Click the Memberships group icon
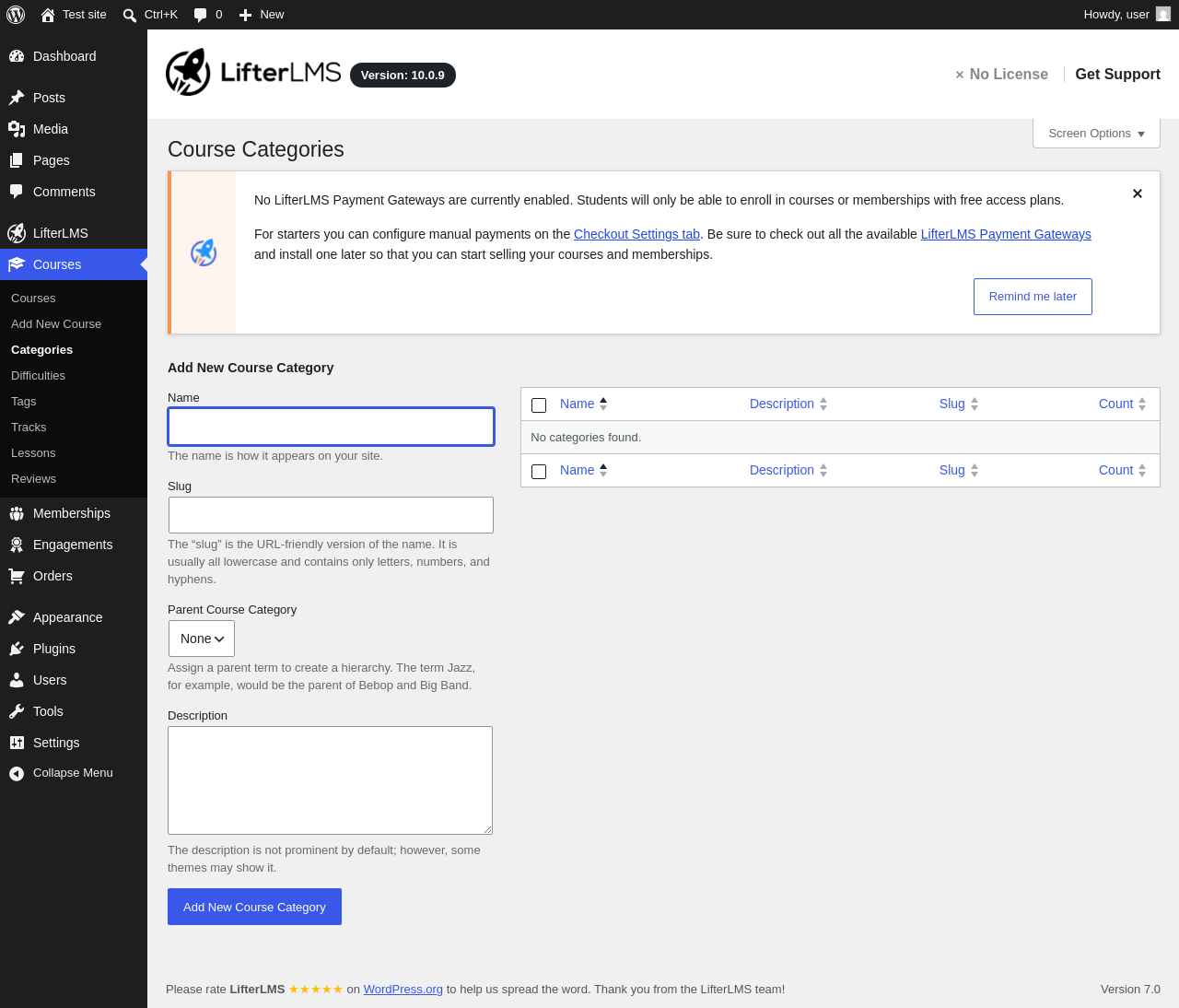 click(x=17, y=513)
